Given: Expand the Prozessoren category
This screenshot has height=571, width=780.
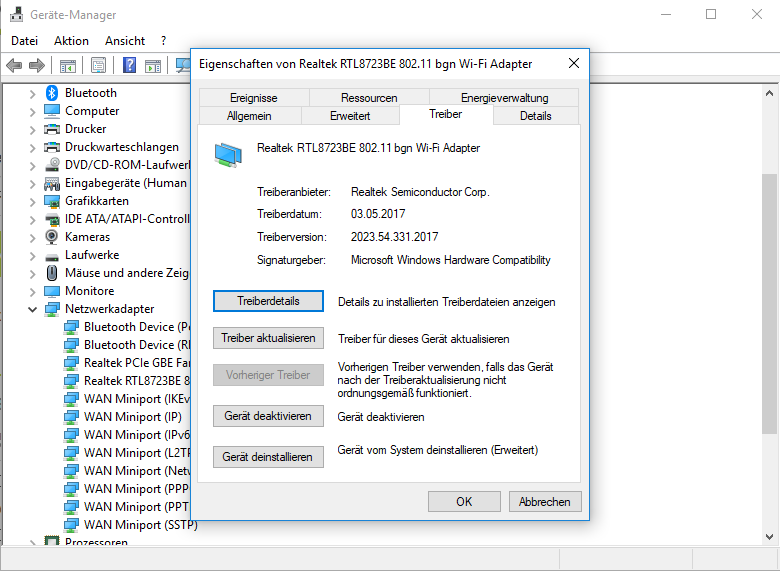Looking at the screenshot, I should pyautogui.click(x=32, y=543).
